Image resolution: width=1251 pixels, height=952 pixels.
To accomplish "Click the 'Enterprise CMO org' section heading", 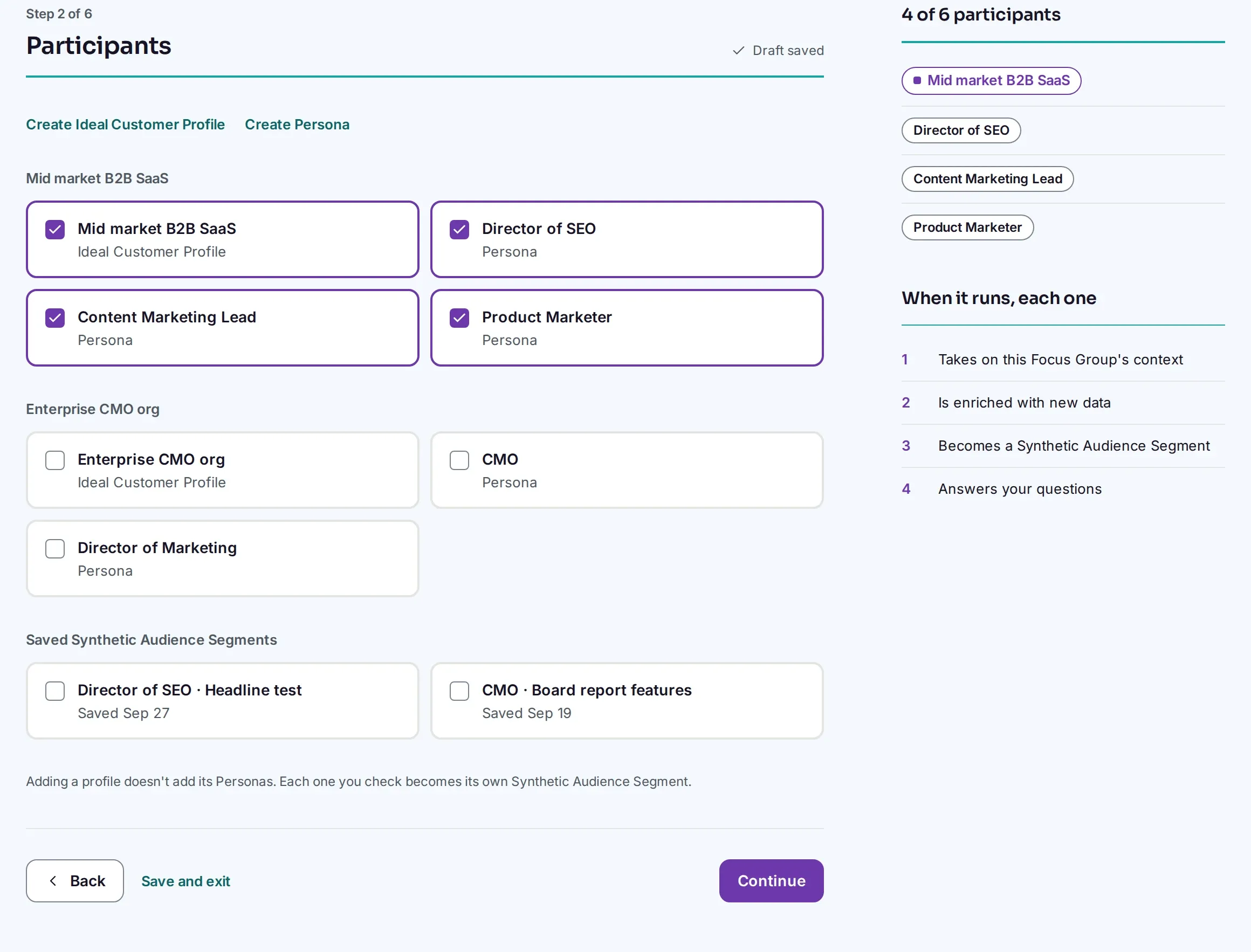I will pyautogui.click(x=92, y=409).
